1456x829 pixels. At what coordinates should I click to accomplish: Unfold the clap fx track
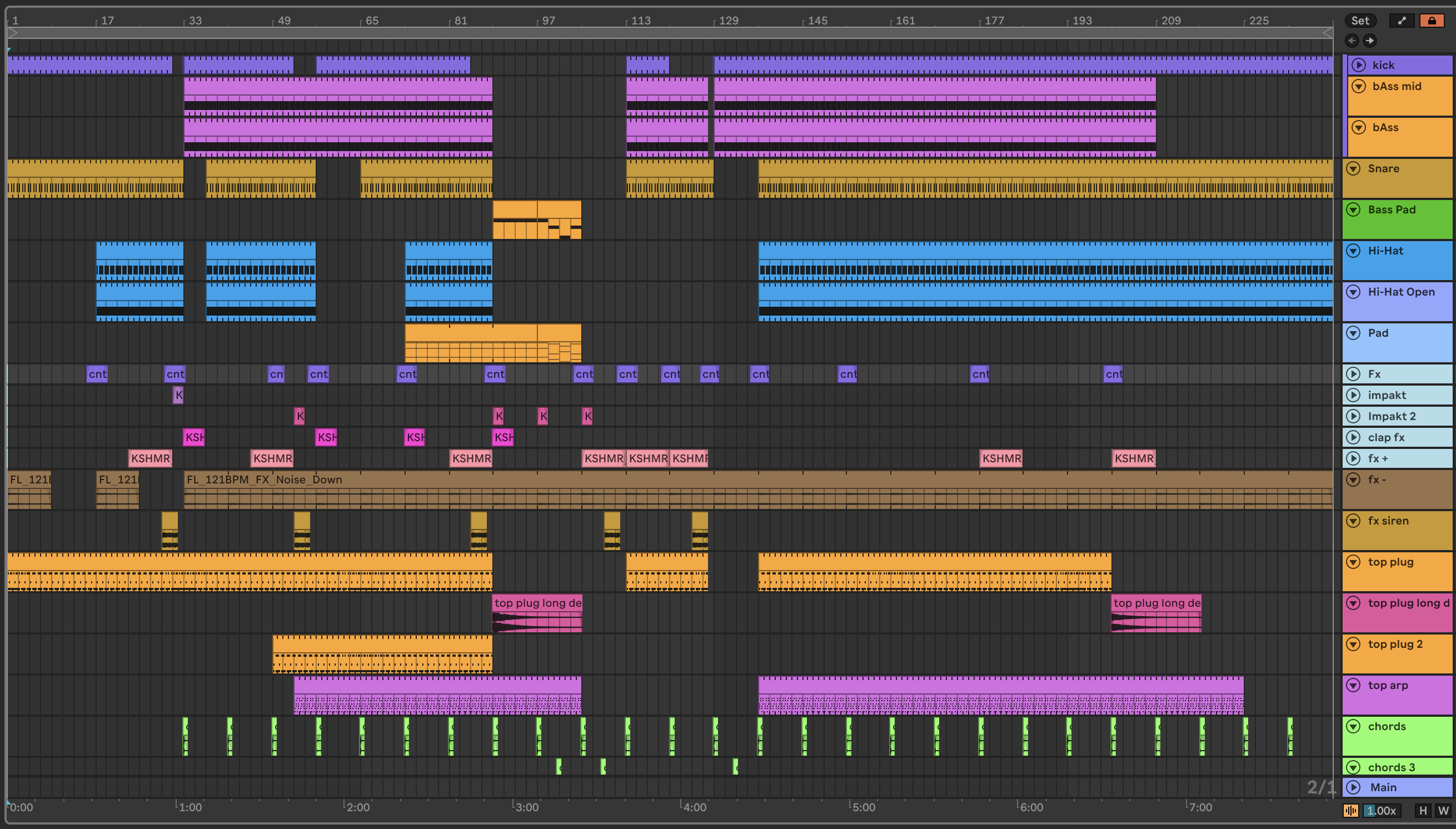(x=1354, y=437)
